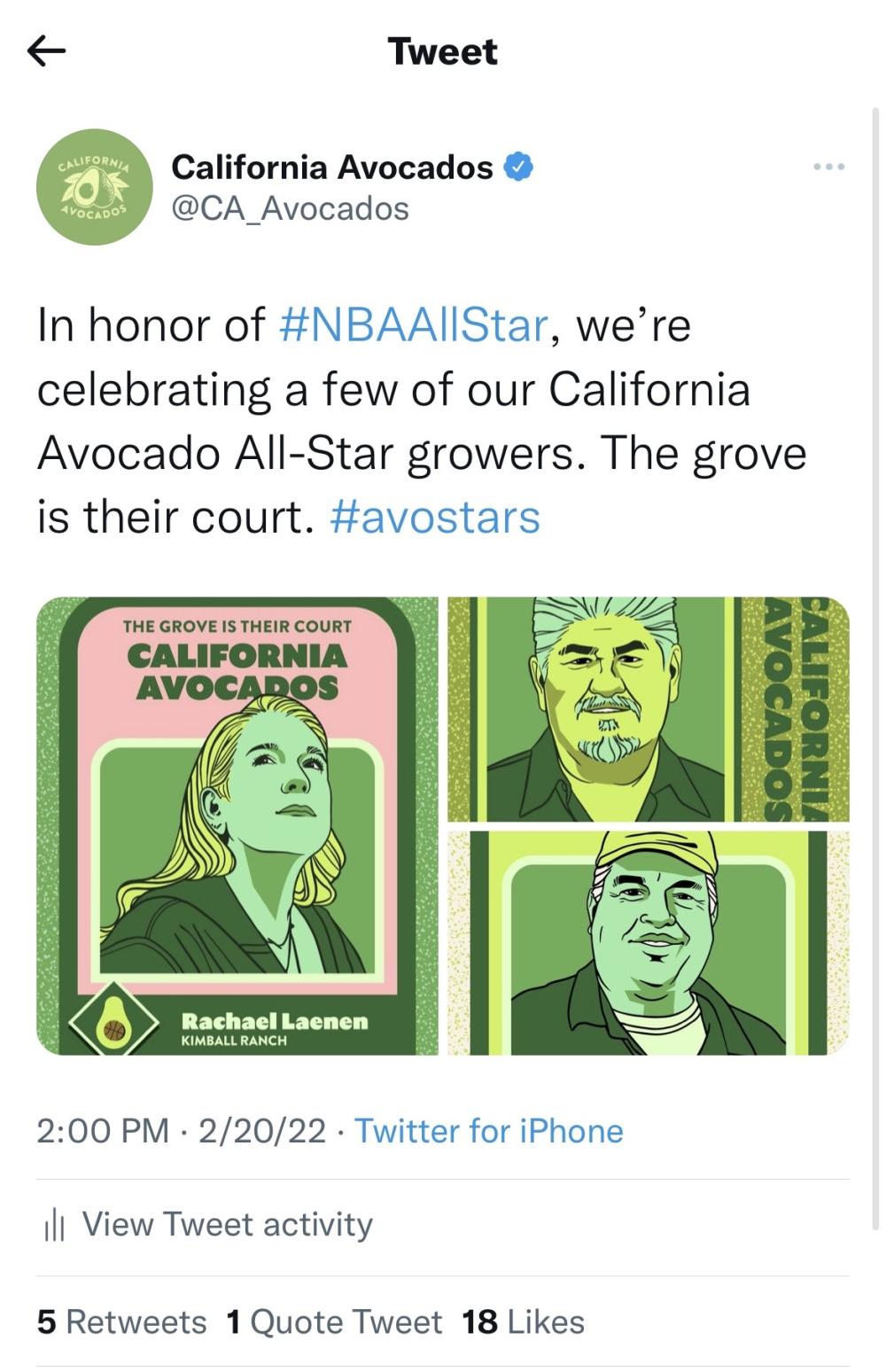
Task: Click the California Avocados display name
Action: (x=332, y=168)
